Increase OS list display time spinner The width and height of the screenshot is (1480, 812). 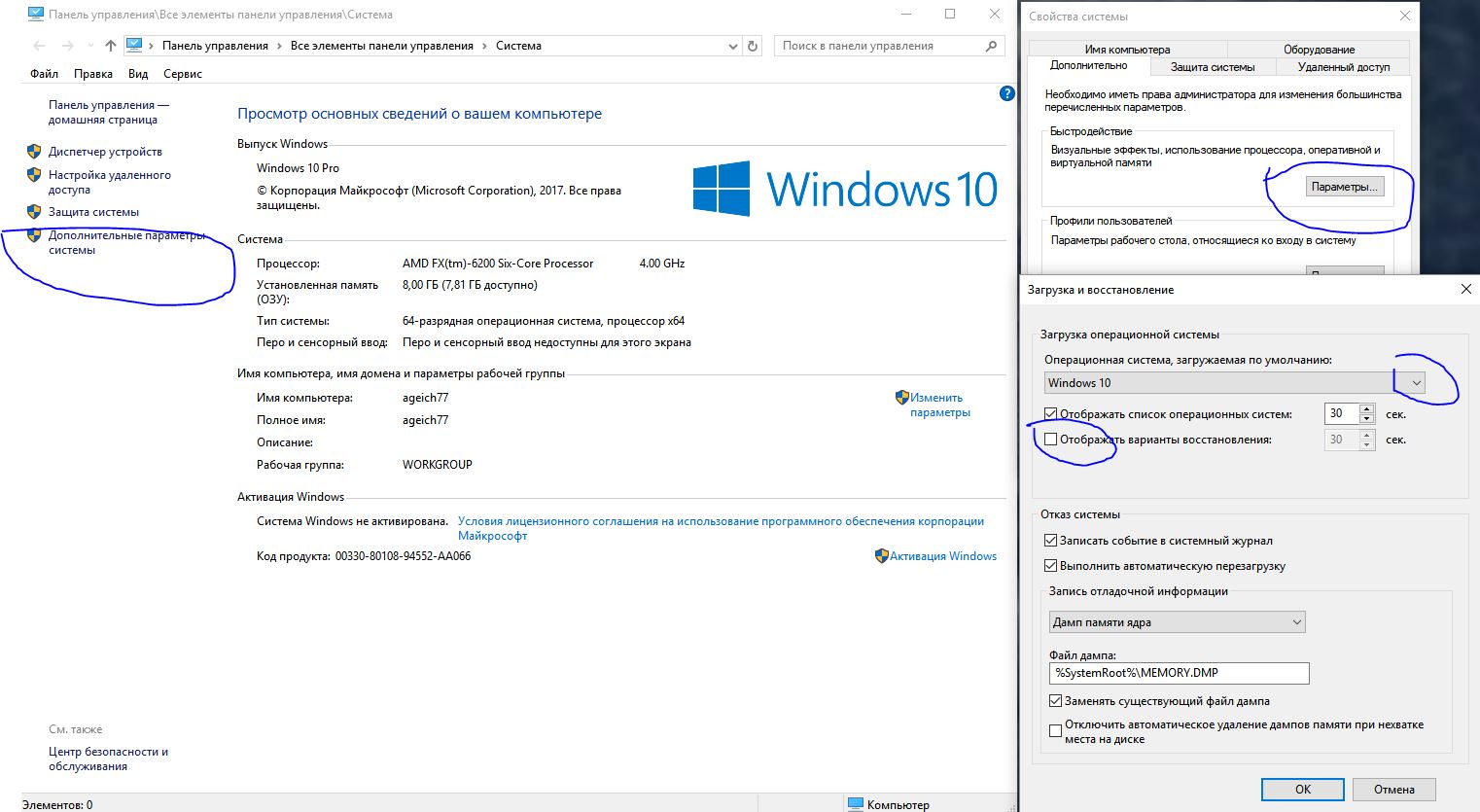pyautogui.click(x=1367, y=409)
